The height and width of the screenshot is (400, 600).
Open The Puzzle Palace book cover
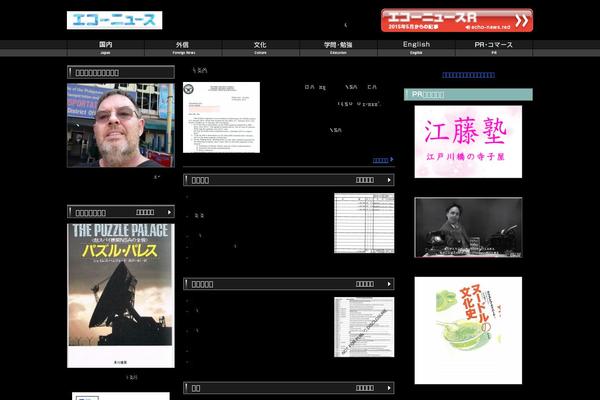pyautogui.click(x=121, y=296)
